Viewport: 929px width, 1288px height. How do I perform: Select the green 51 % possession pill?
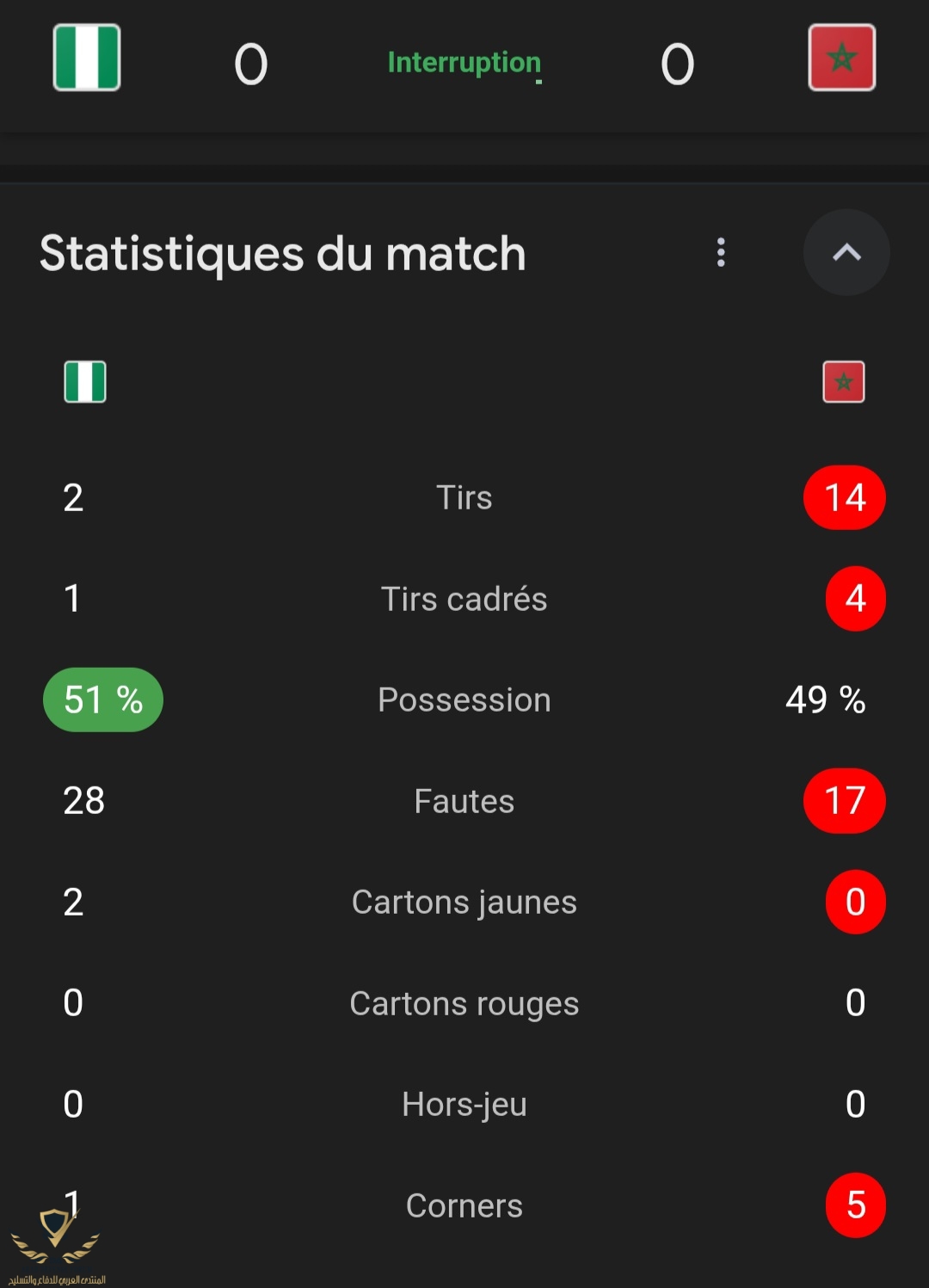click(x=103, y=699)
